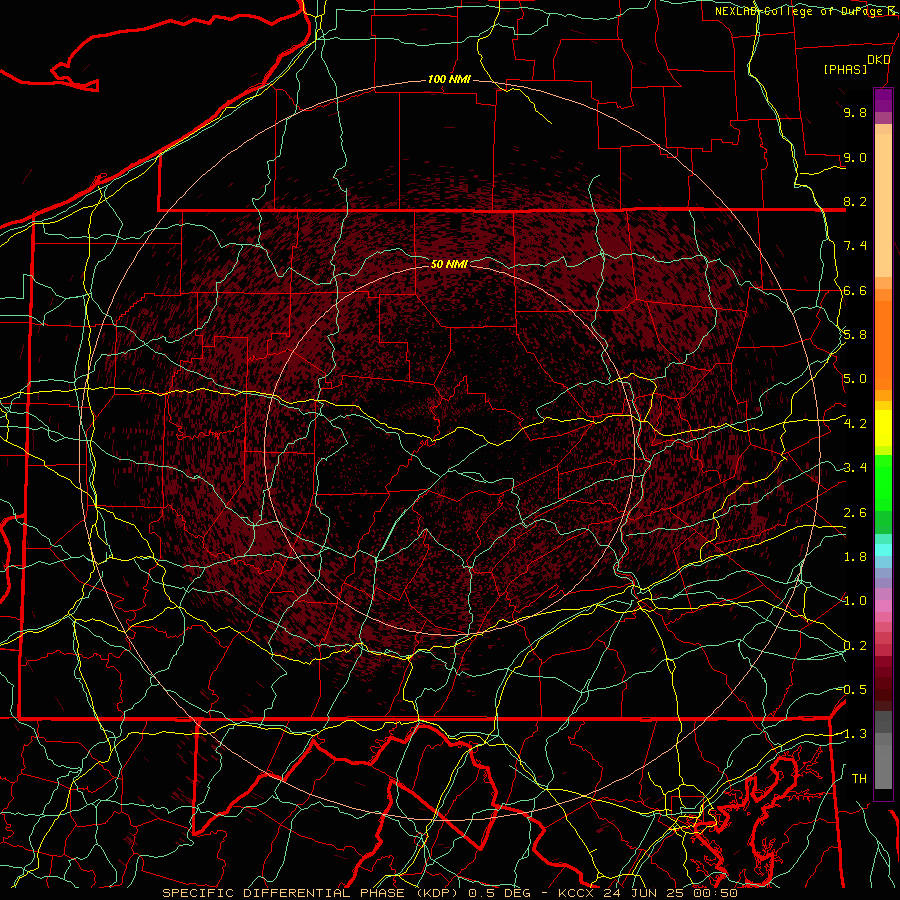Click the 9.8 scale value
The image size is (900, 900).
pyautogui.click(x=855, y=112)
